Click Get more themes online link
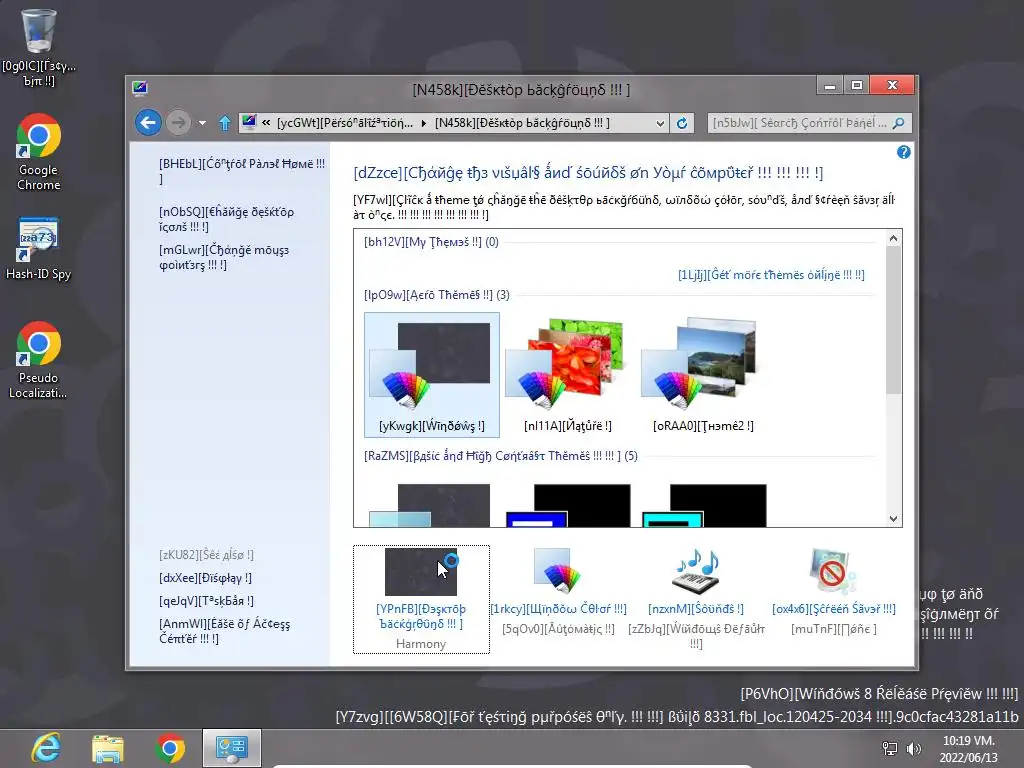The image size is (1024, 768). (x=771, y=275)
